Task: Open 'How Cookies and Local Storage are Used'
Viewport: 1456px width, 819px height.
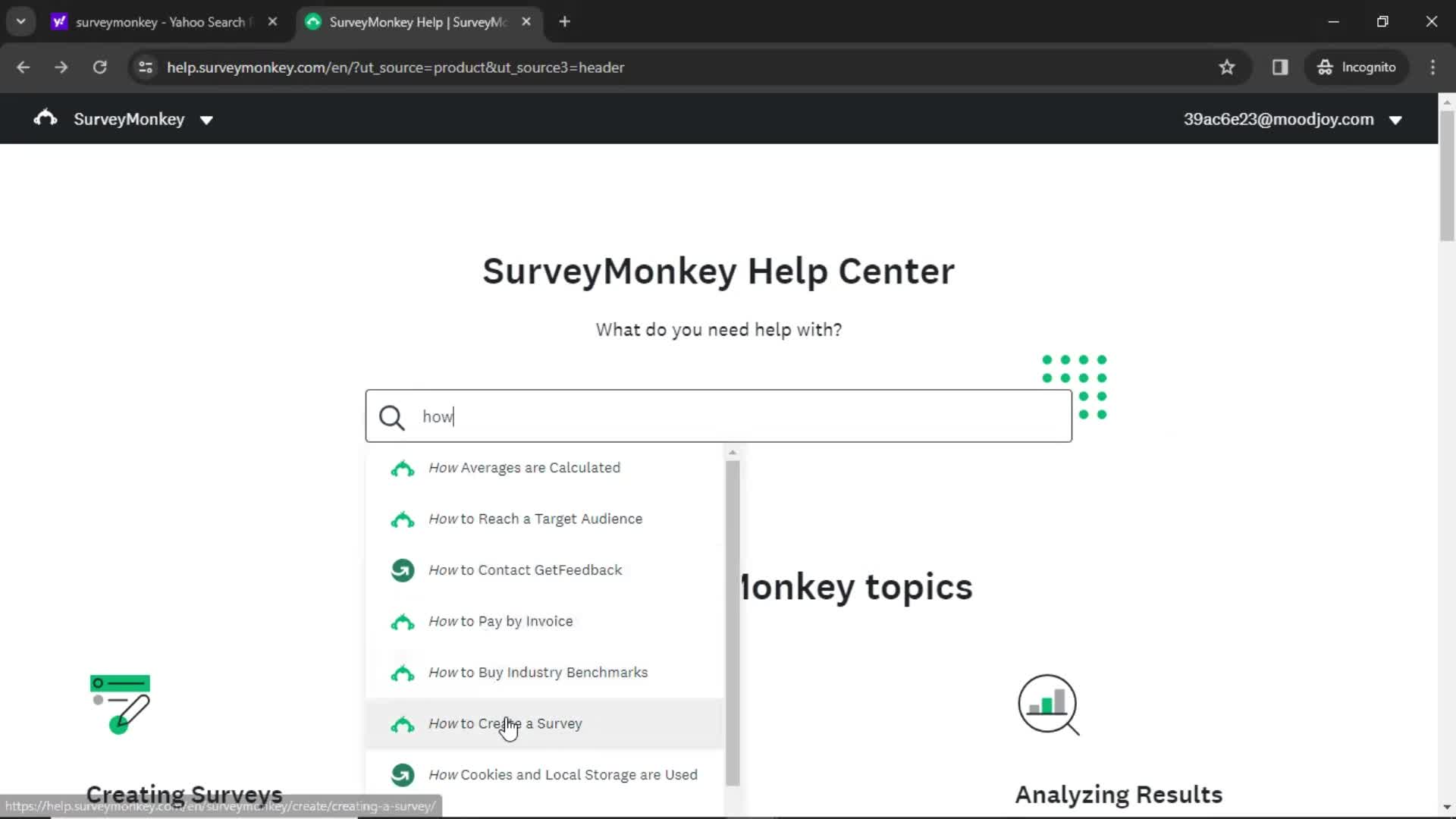Action: (544, 775)
